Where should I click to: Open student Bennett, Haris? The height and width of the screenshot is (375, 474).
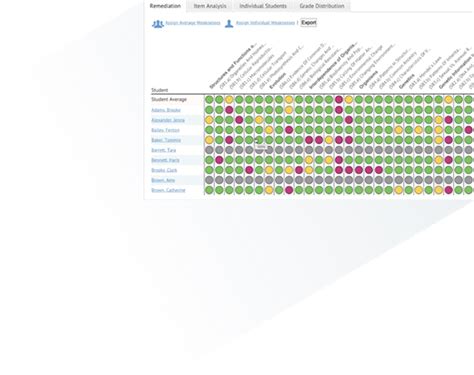165,160
